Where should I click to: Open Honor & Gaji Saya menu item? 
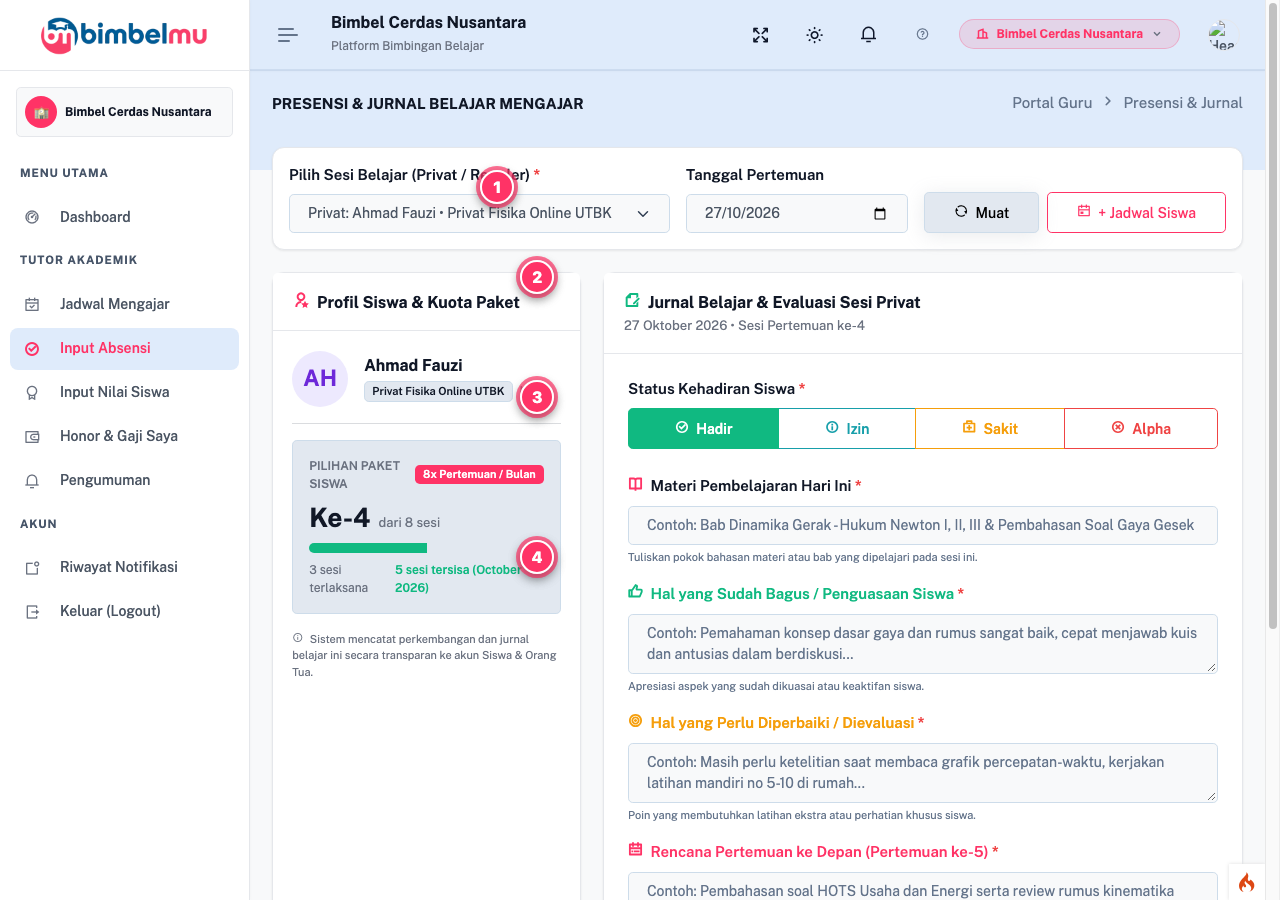tap(124, 436)
